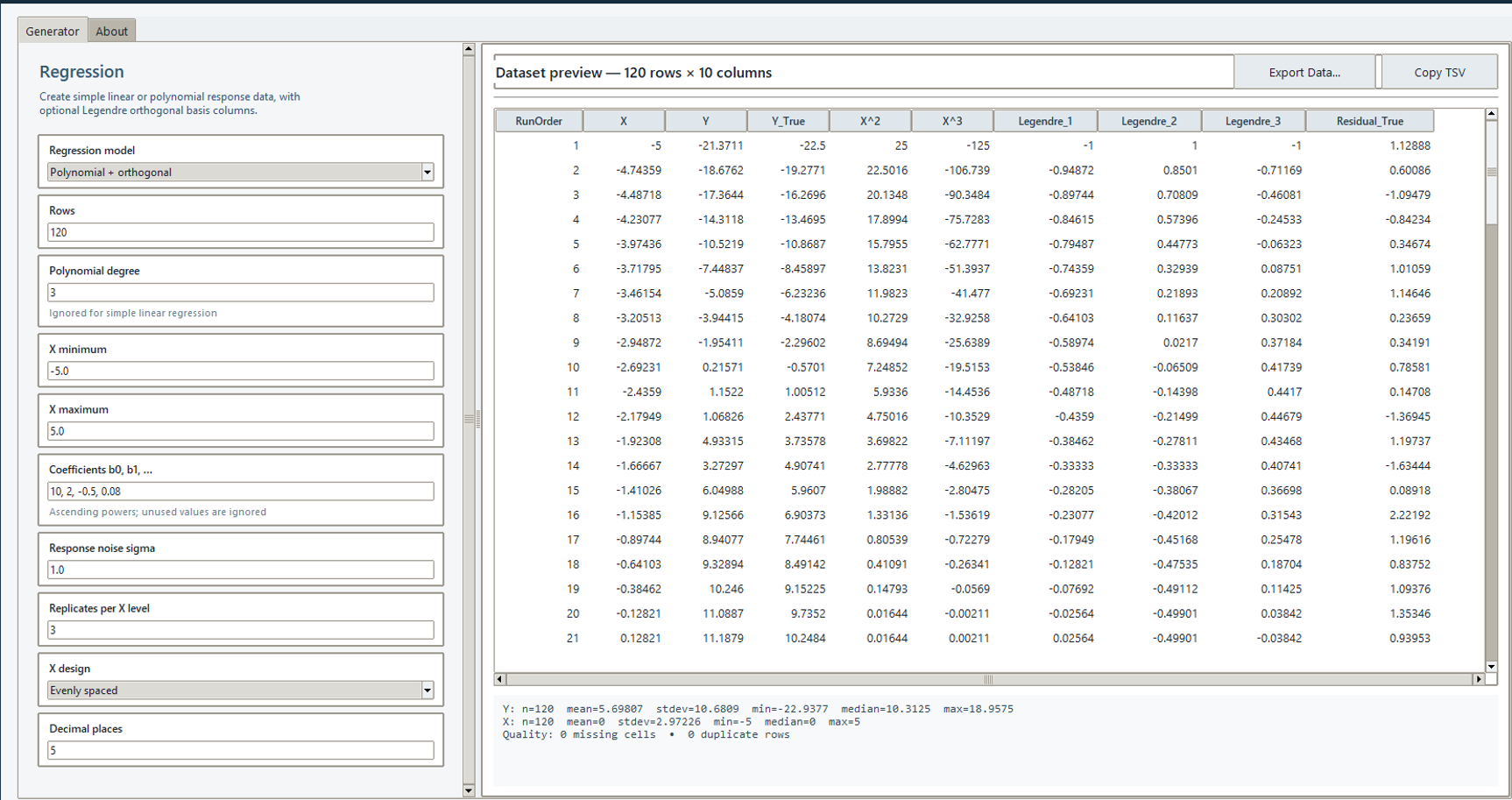
Task: Click the Y column header
Action: [x=706, y=121]
